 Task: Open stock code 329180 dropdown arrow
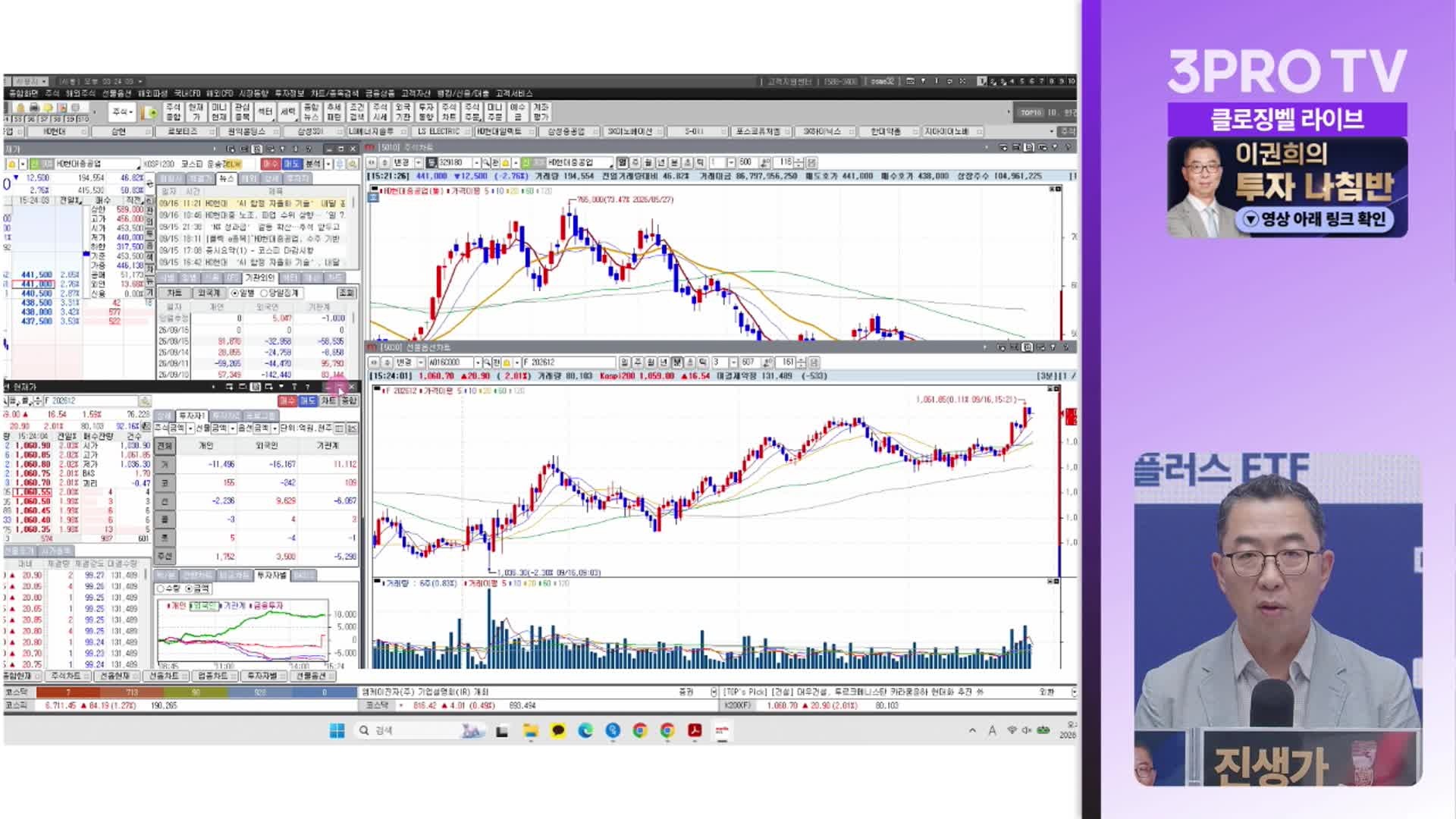[x=476, y=163]
